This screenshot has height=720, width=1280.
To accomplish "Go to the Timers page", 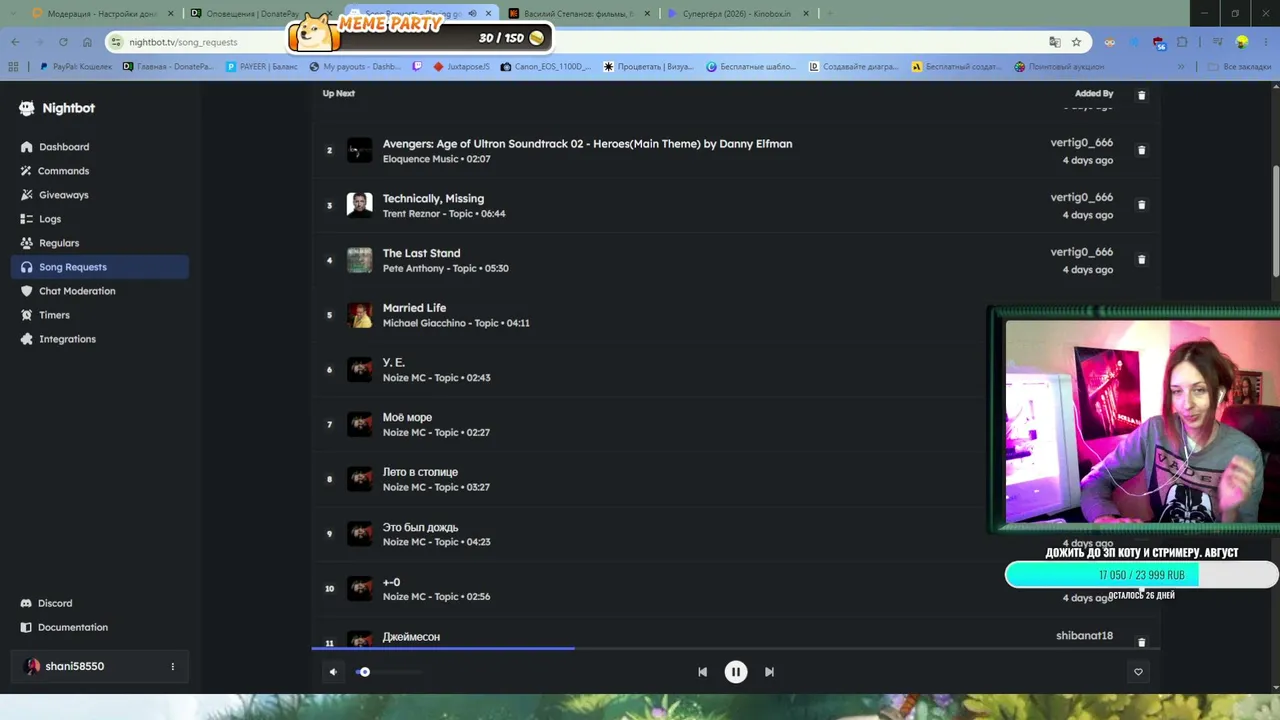I will pyautogui.click(x=100, y=315).
